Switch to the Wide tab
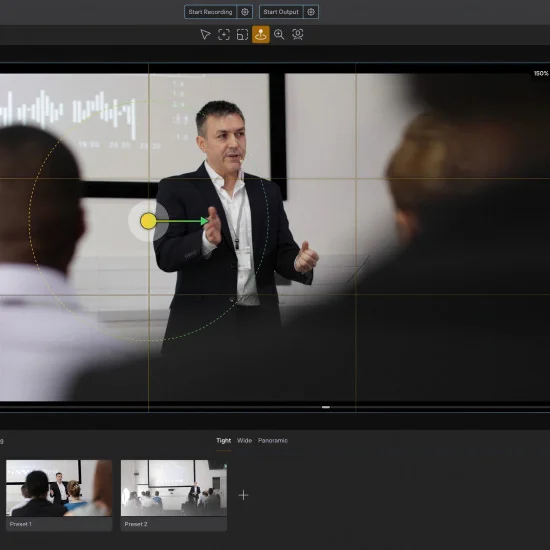Viewport: 550px width, 550px height. click(x=244, y=441)
